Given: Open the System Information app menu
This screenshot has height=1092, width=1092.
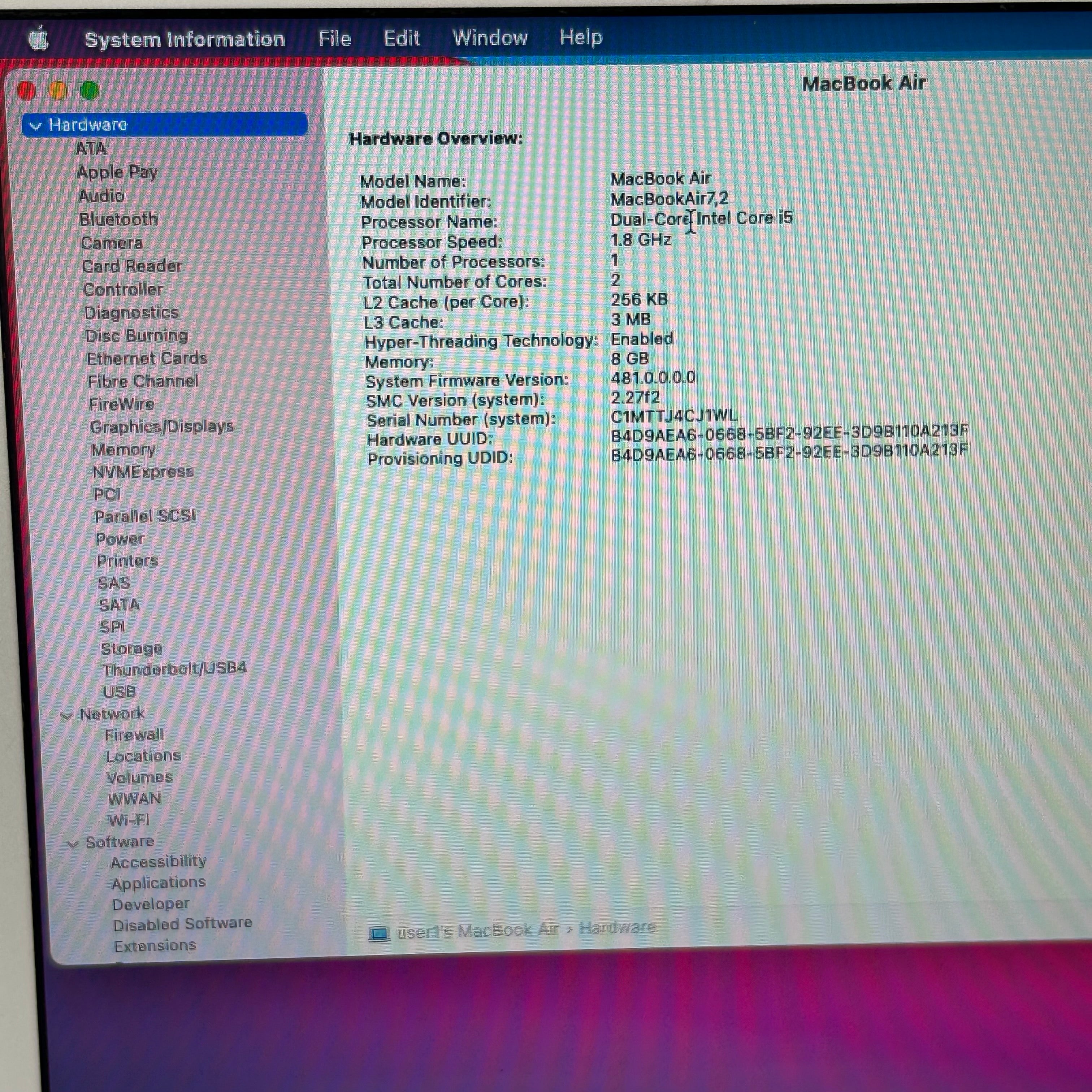Looking at the screenshot, I should tap(185, 39).
